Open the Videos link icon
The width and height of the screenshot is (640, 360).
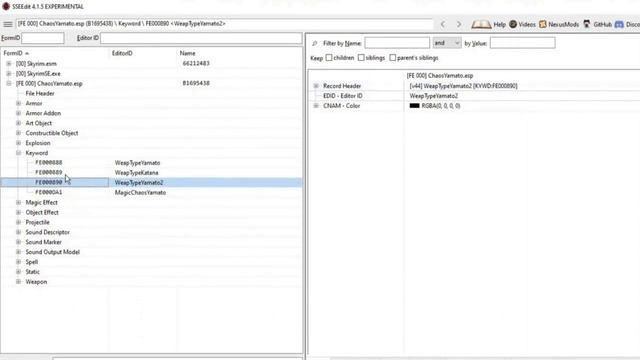513,24
